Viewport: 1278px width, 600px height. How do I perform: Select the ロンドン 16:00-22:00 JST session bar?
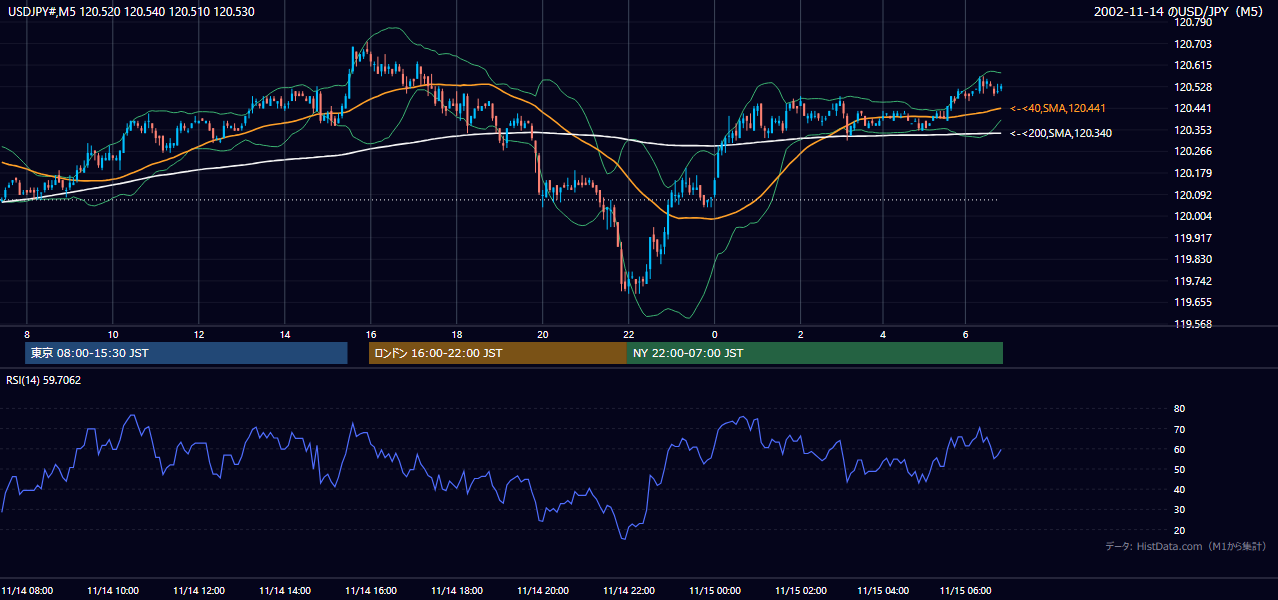(x=497, y=353)
